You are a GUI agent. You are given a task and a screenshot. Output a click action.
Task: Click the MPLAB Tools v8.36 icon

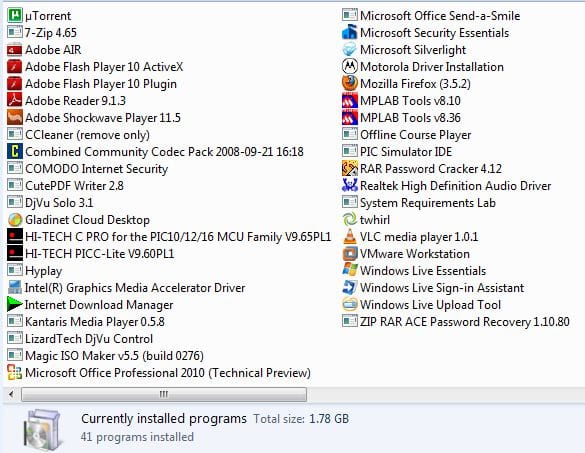[x=350, y=118]
